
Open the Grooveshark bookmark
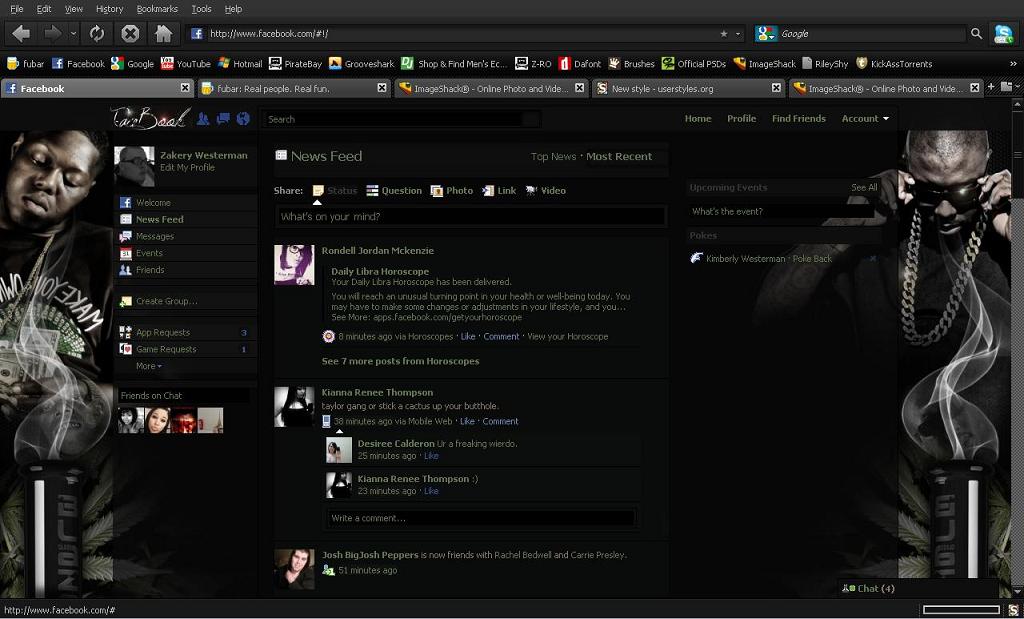[361, 63]
